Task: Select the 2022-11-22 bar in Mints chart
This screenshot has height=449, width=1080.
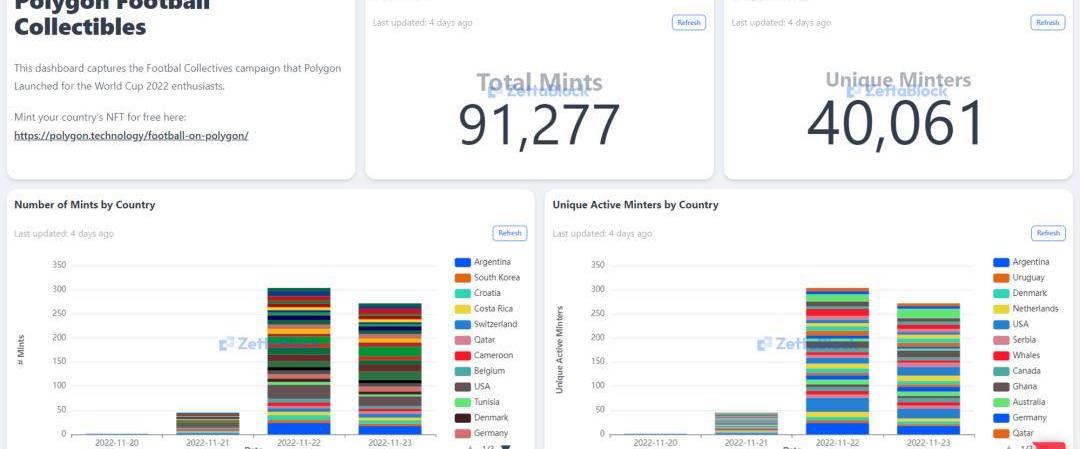Action: [x=299, y=360]
